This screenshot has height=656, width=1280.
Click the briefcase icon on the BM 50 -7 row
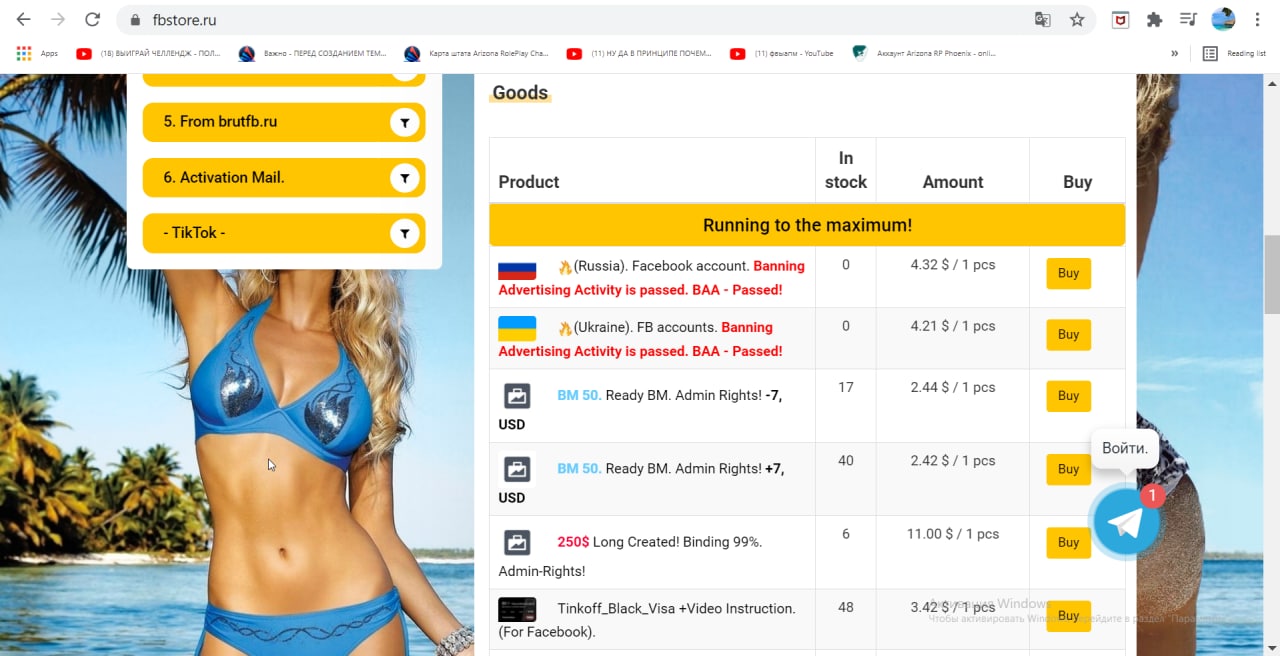tap(517, 396)
